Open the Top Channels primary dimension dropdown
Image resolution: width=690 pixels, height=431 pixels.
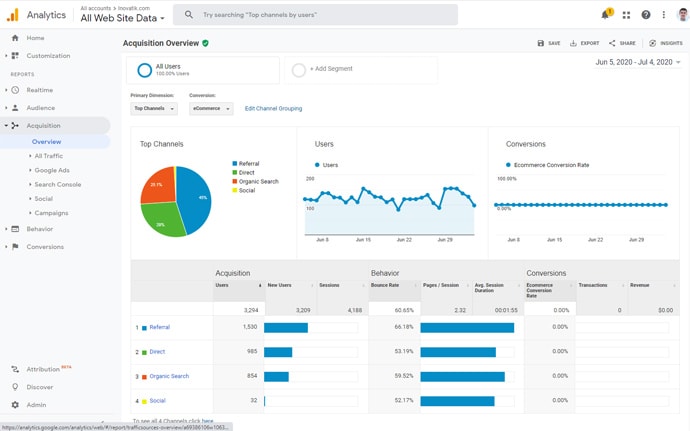[x=153, y=108]
